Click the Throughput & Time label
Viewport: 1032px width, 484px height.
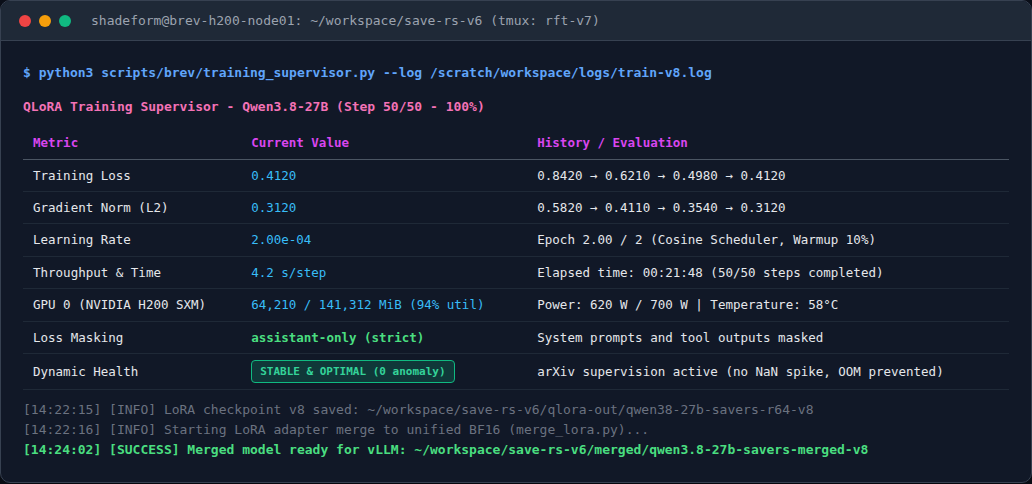point(97,273)
